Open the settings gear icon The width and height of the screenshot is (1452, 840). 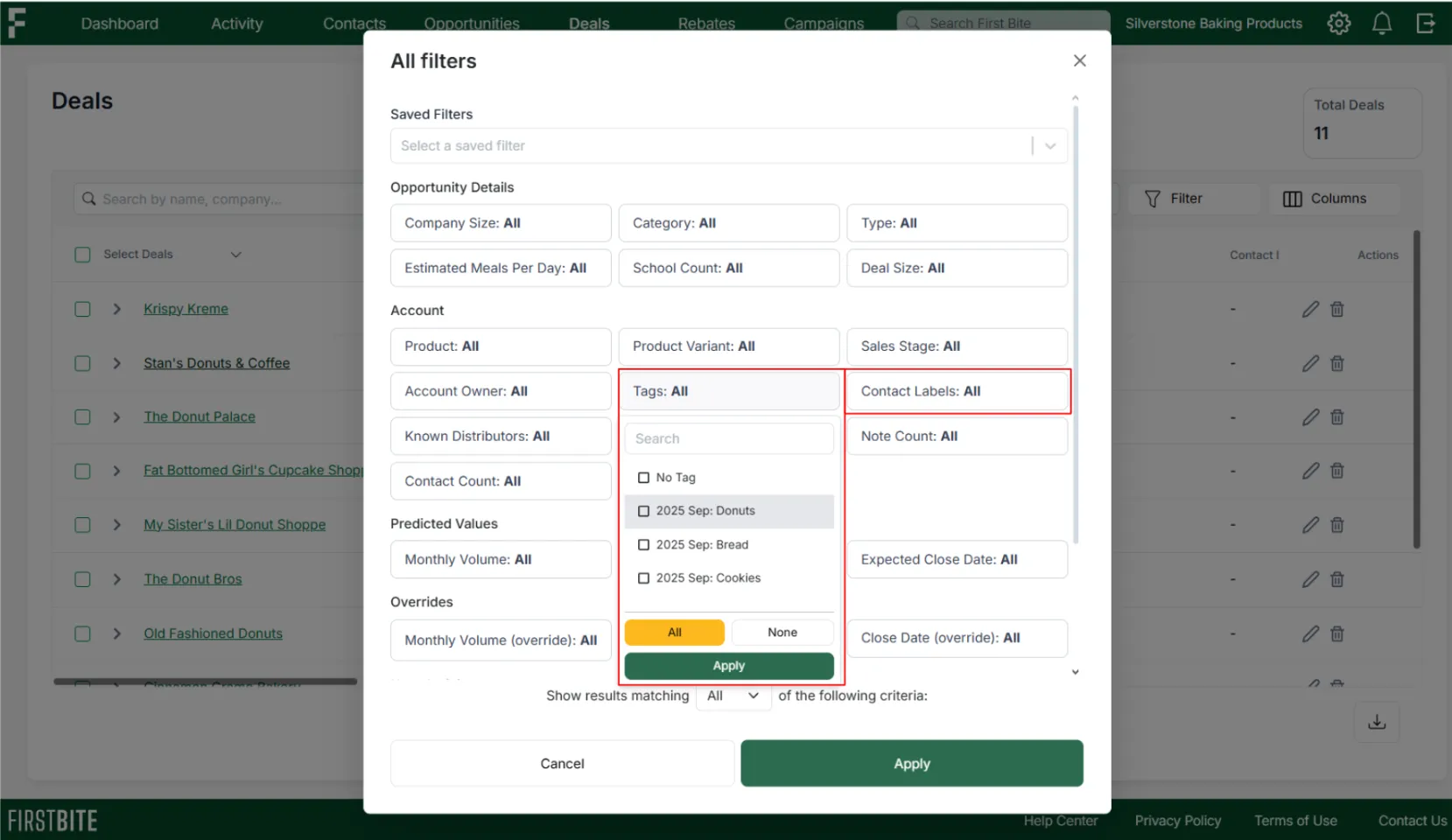[x=1338, y=24]
